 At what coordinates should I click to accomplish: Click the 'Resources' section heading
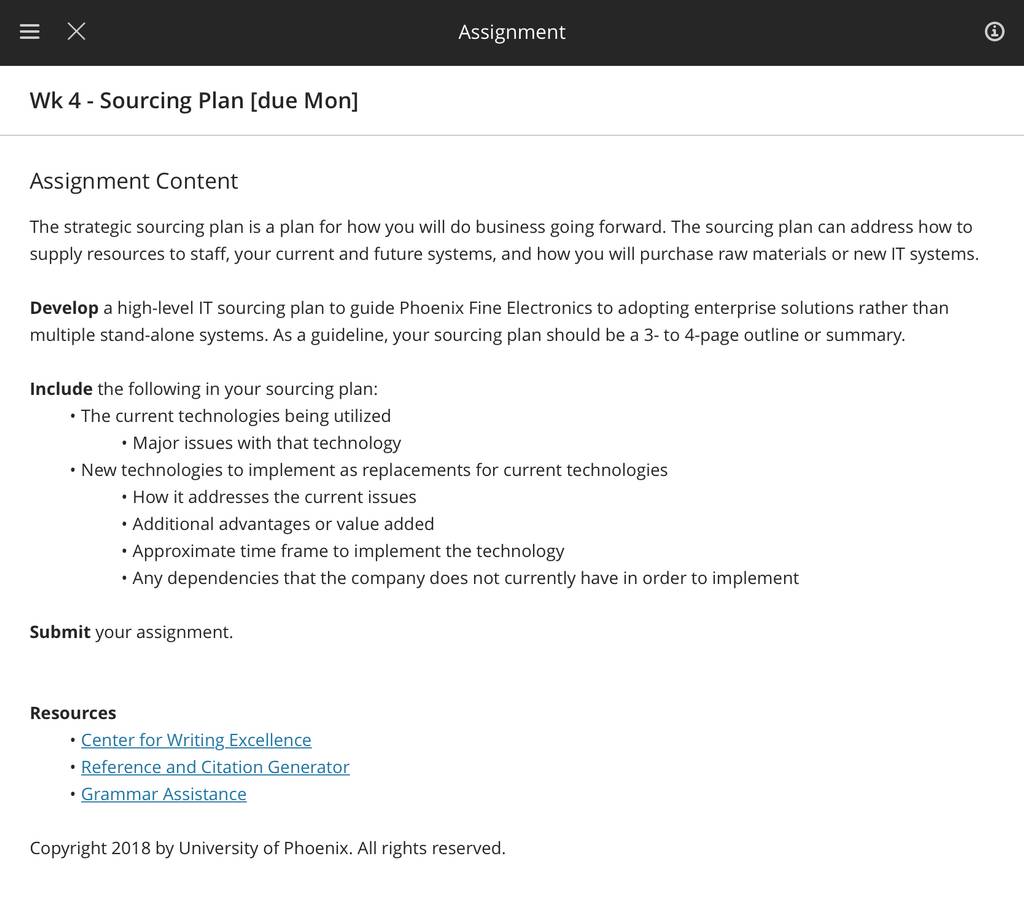[x=73, y=713]
